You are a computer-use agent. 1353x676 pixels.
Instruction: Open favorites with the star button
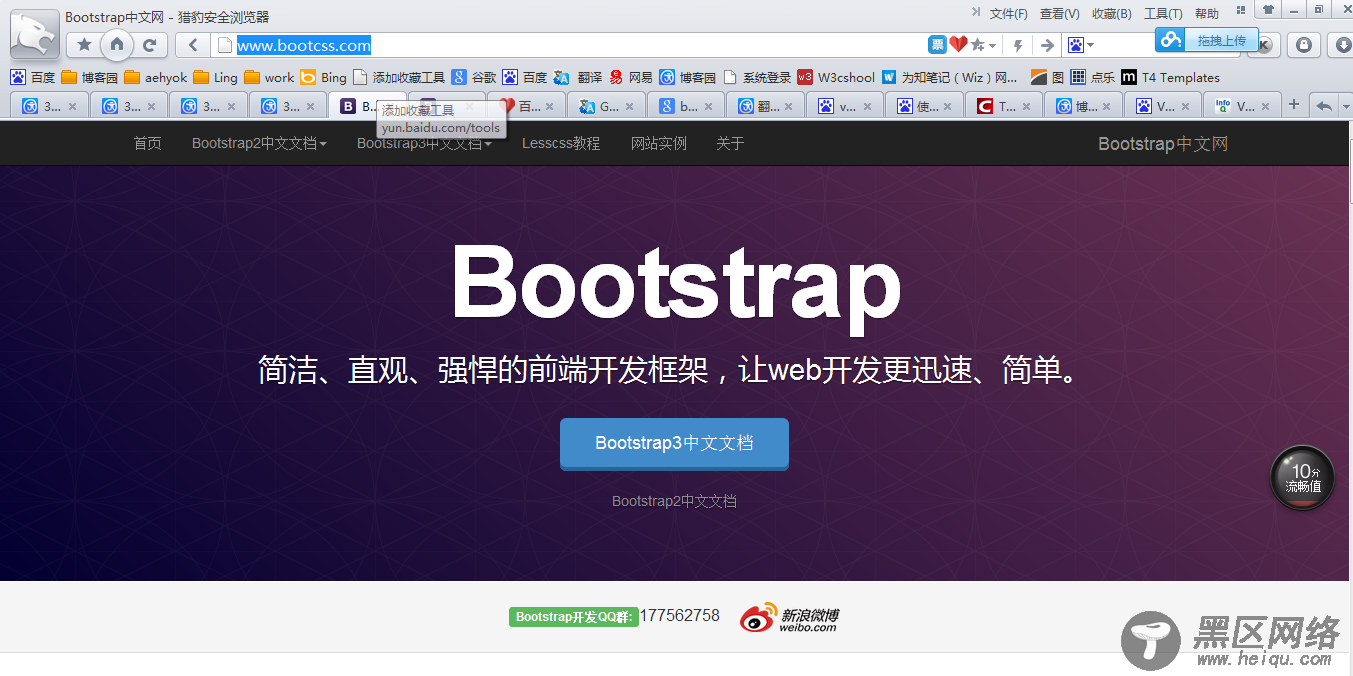(84, 45)
